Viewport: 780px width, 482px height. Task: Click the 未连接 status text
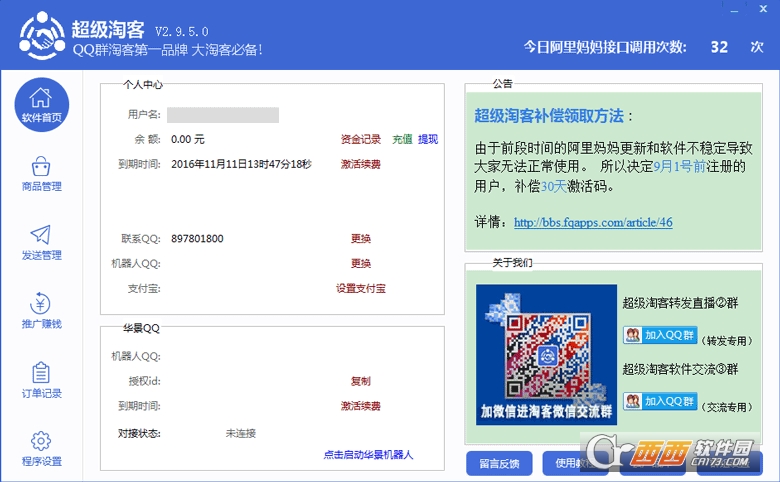coord(241,433)
